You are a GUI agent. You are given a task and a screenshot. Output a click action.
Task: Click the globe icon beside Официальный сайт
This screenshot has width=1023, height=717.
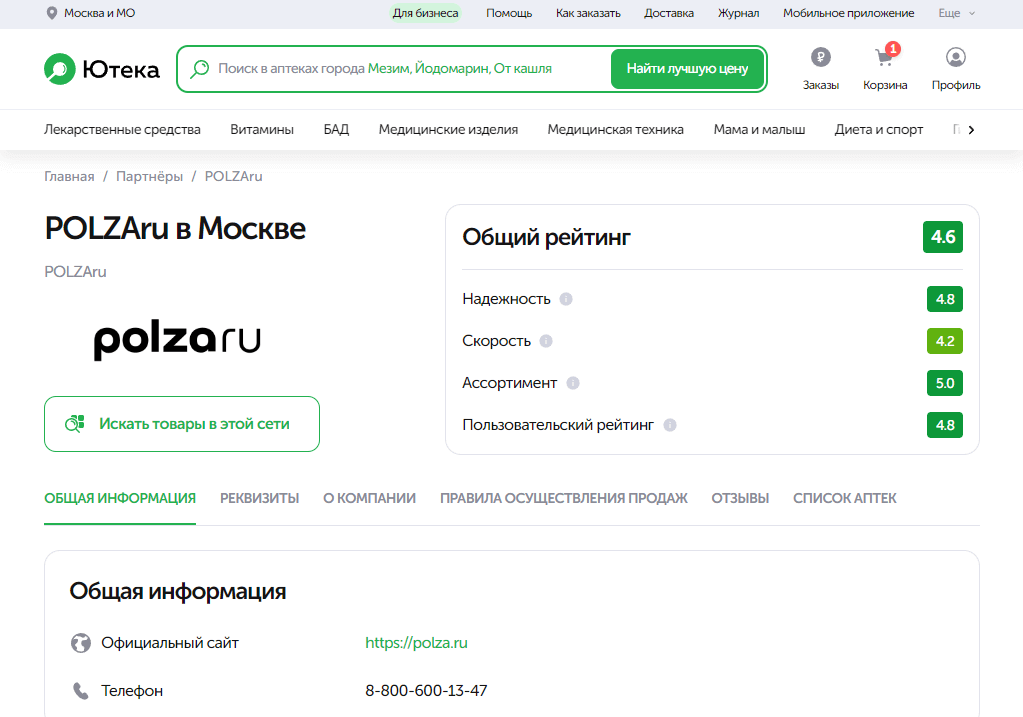(x=81, y=643)
